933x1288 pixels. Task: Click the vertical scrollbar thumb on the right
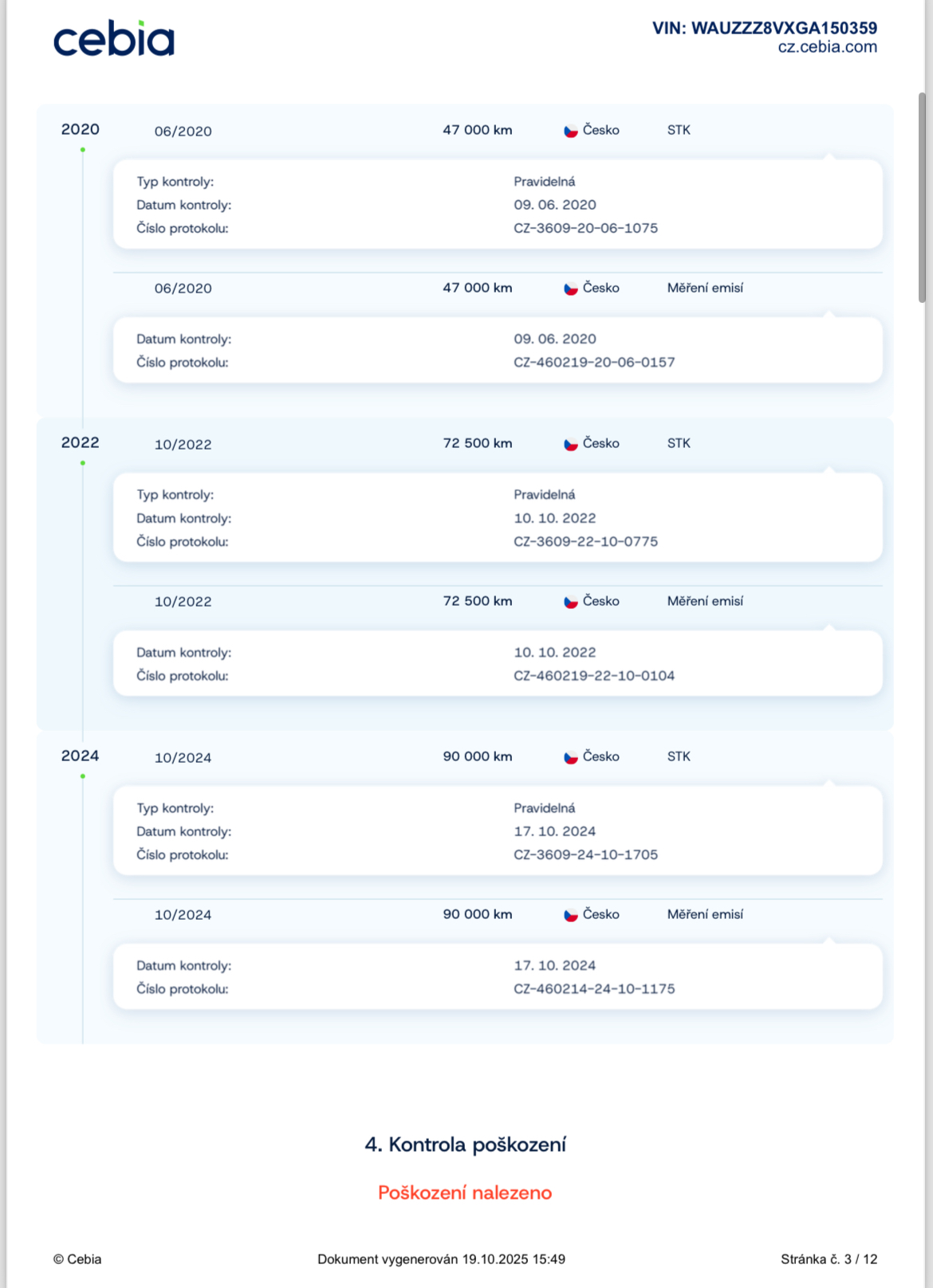922,198
